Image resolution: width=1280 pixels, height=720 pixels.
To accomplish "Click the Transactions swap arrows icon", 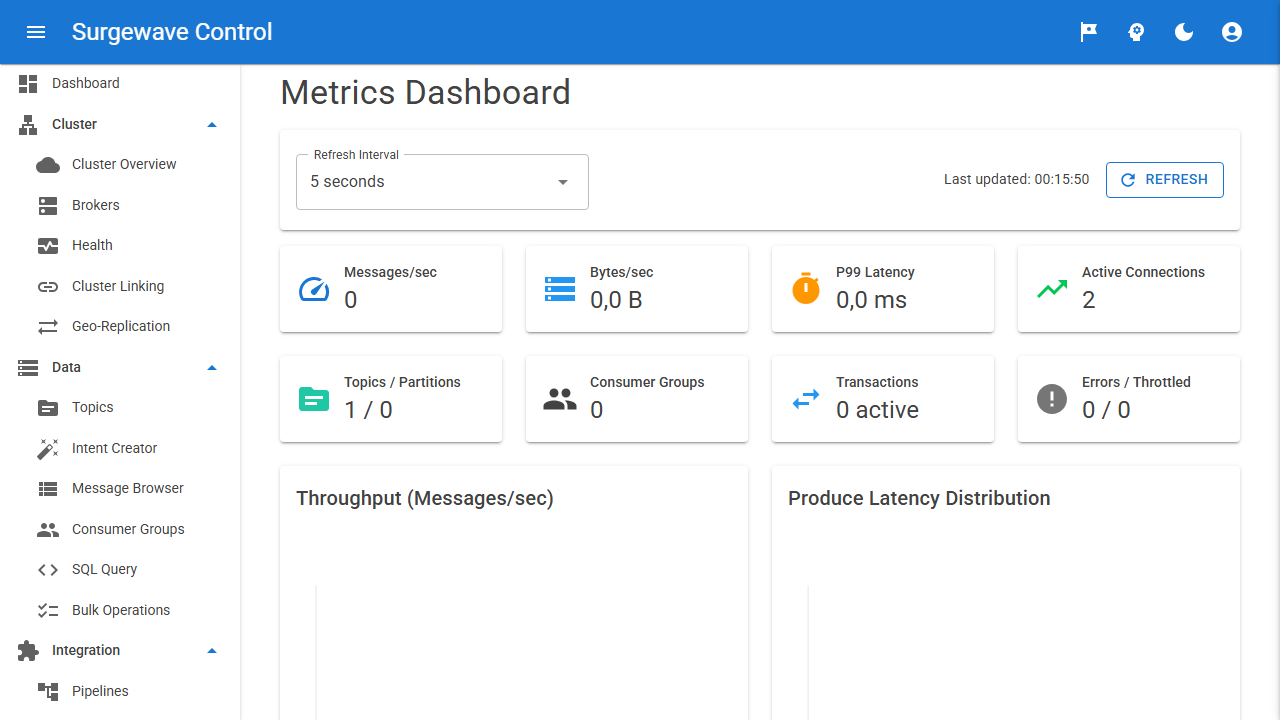I will 806,399.
